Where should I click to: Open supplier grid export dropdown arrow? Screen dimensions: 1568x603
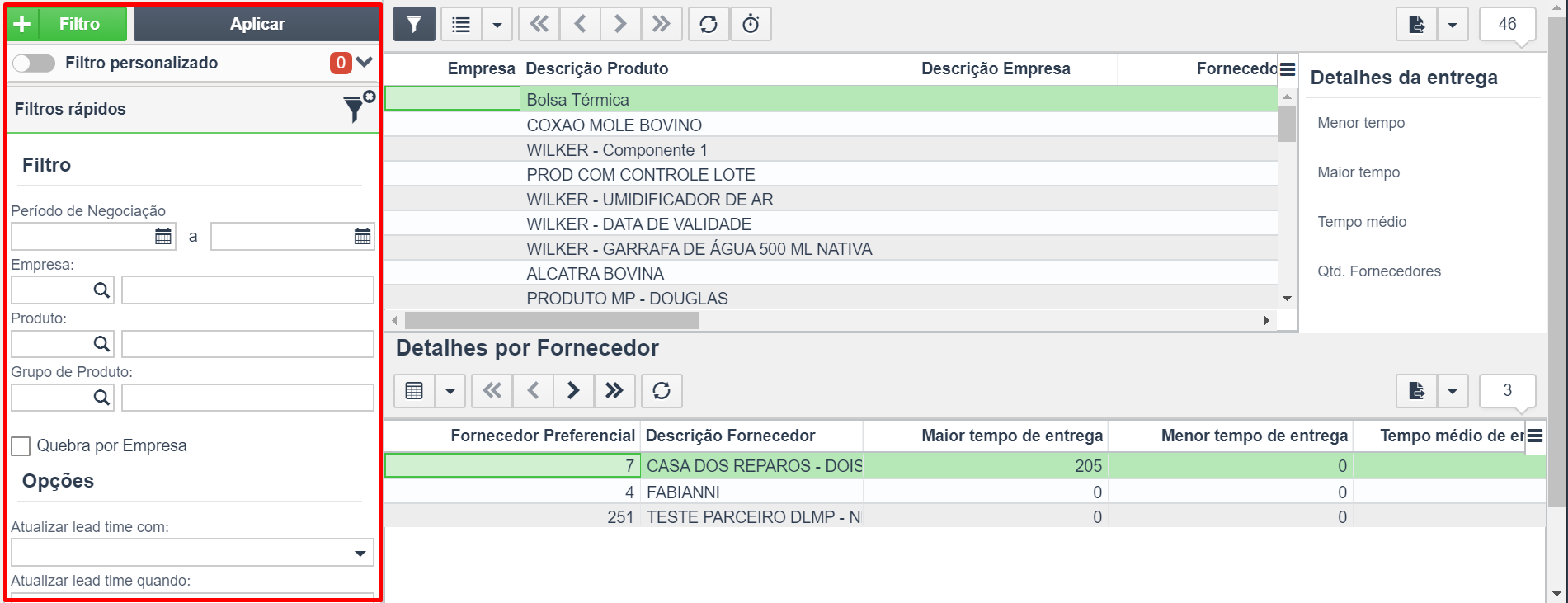coord(1453,391)
